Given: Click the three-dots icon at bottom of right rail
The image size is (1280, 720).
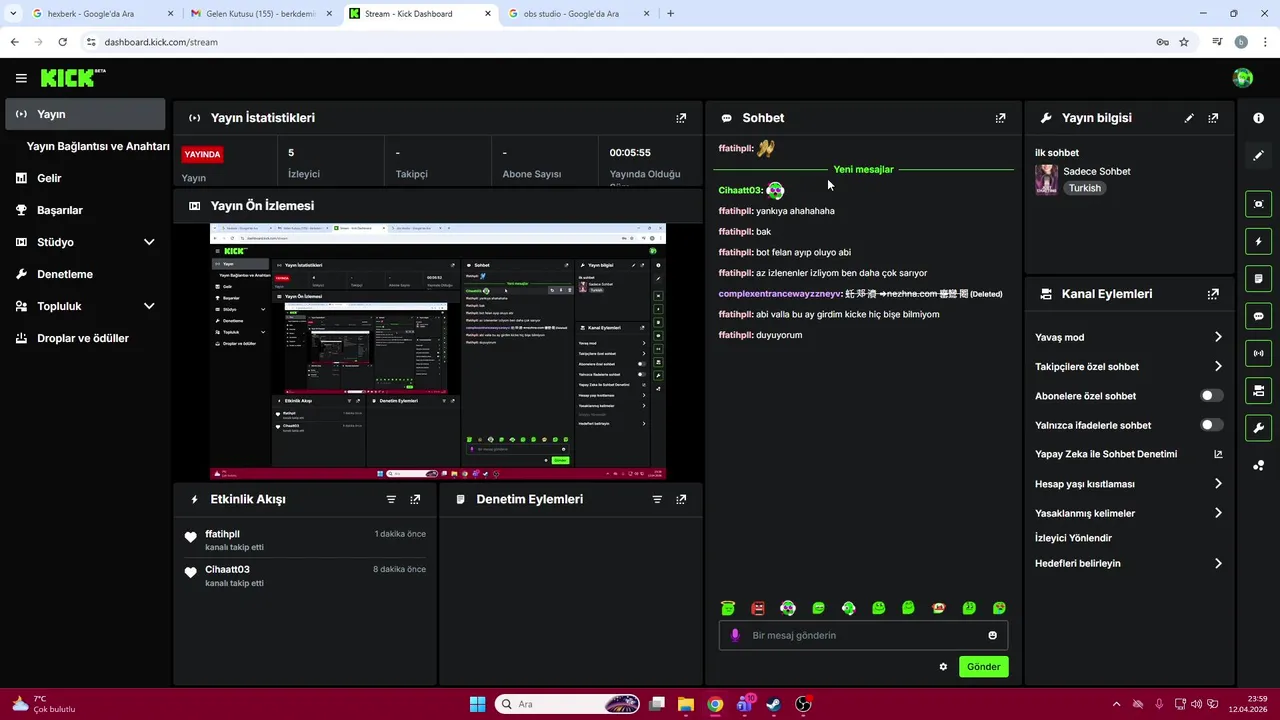Looking at the screenshot, I should pos(1258,465).
